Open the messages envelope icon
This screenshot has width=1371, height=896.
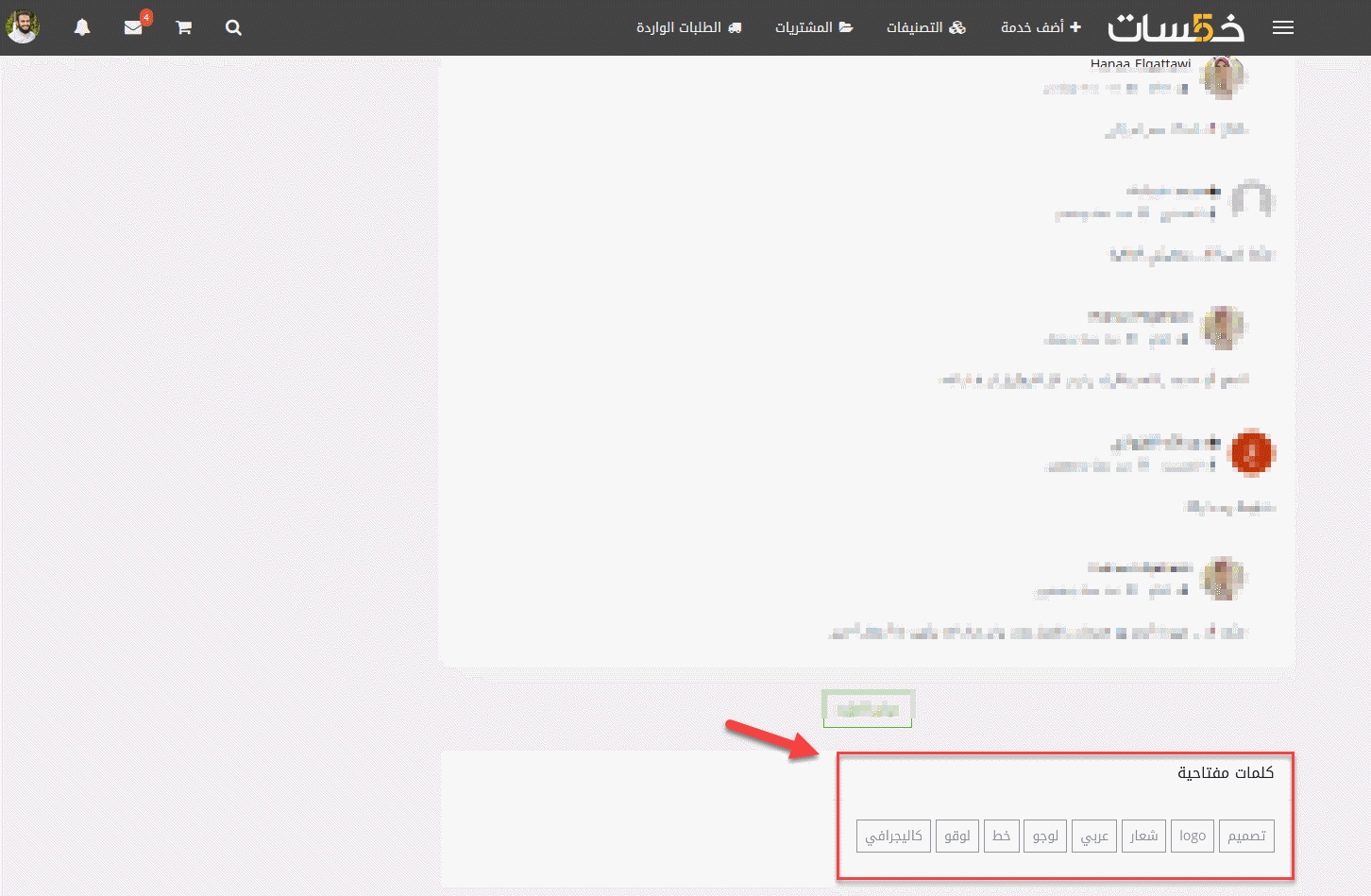[133, 27]
